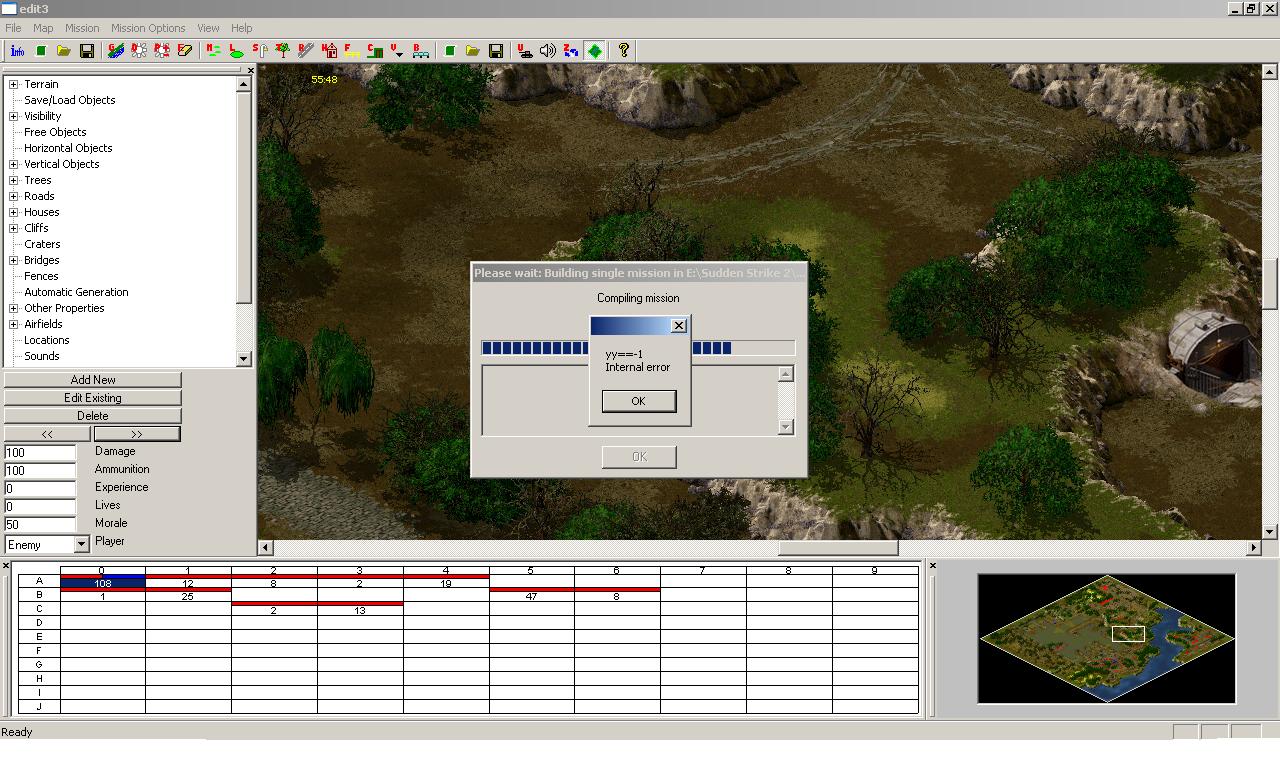
Task: Click the >> next button
Action: [137, 434]
